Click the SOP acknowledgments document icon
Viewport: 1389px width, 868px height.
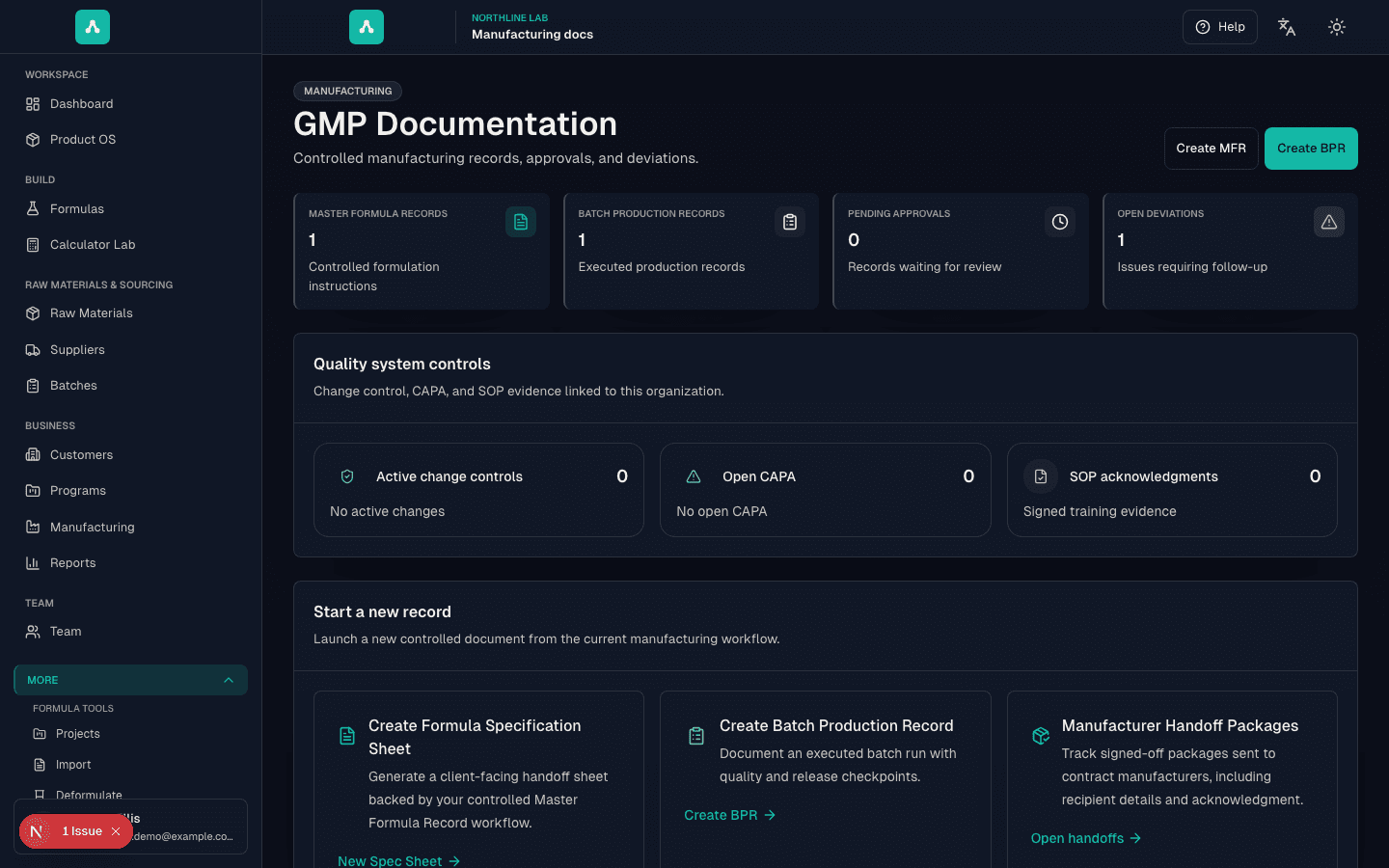tap(1041, 476)
